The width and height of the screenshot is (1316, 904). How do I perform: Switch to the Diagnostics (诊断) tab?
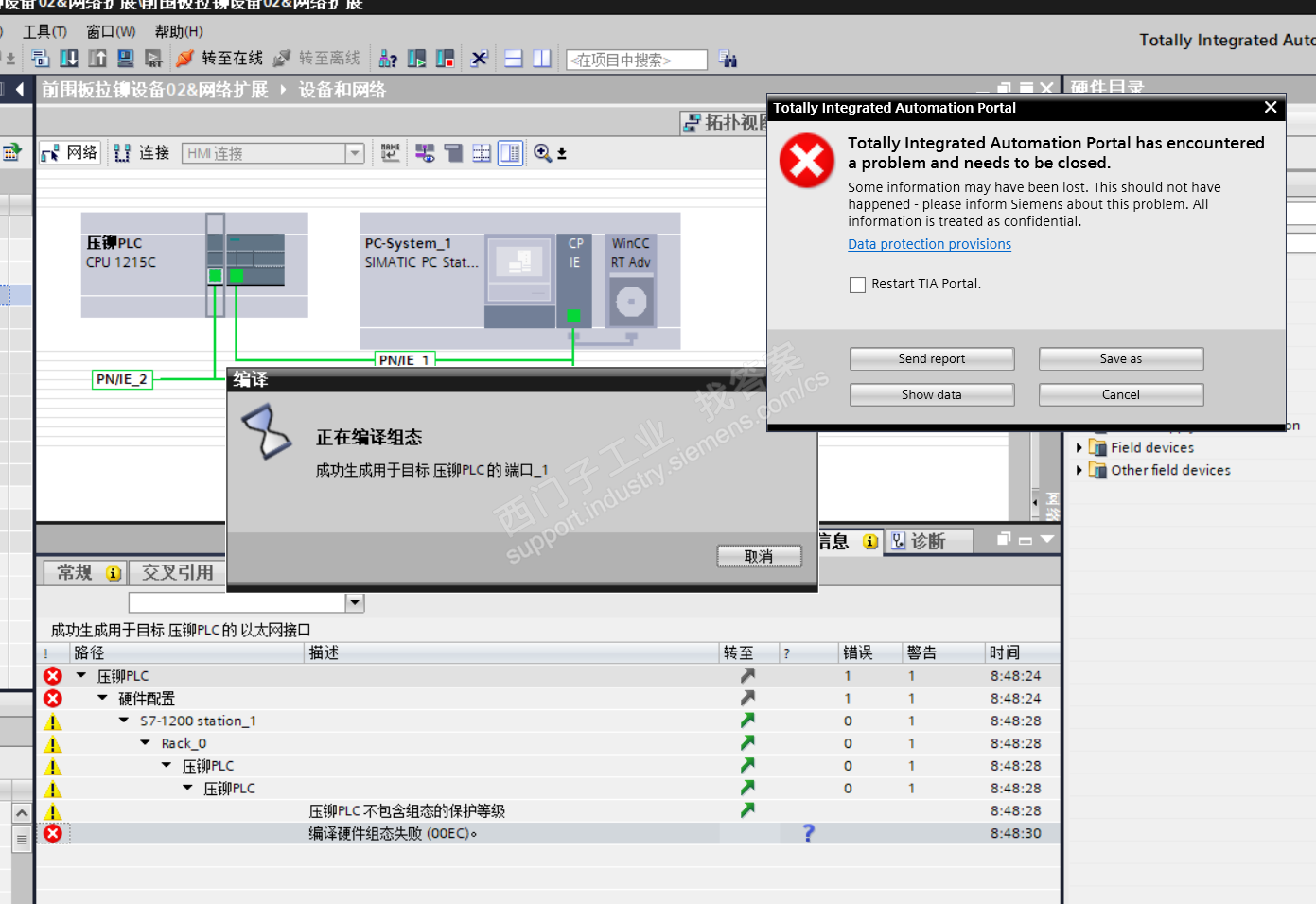click(928, 541)
